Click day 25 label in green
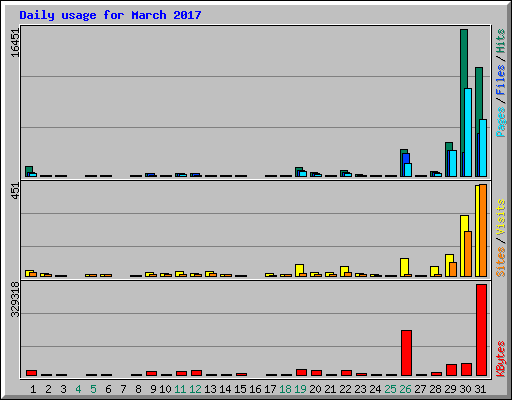The width and height of the screenshot is (512, 400). (390, 389)
